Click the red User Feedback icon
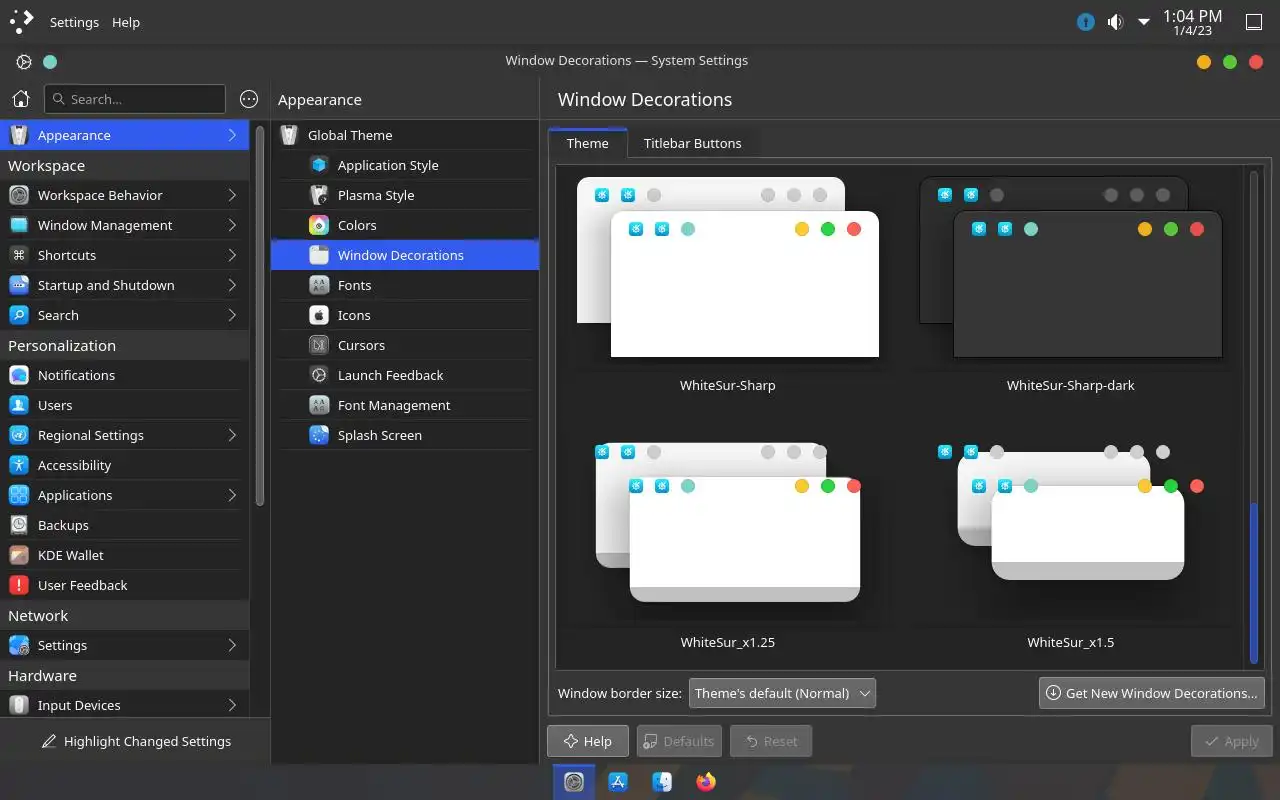Image resolution: width=1280 pixels, height=800 pixels. (19, 585)
